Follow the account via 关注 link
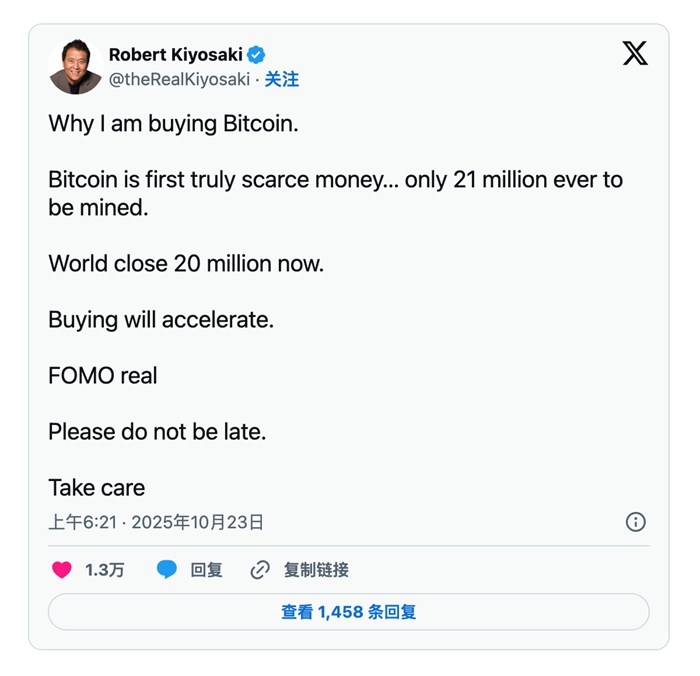Image resolution: width=700 pixels, height=676 pixels. pos(282,80)
